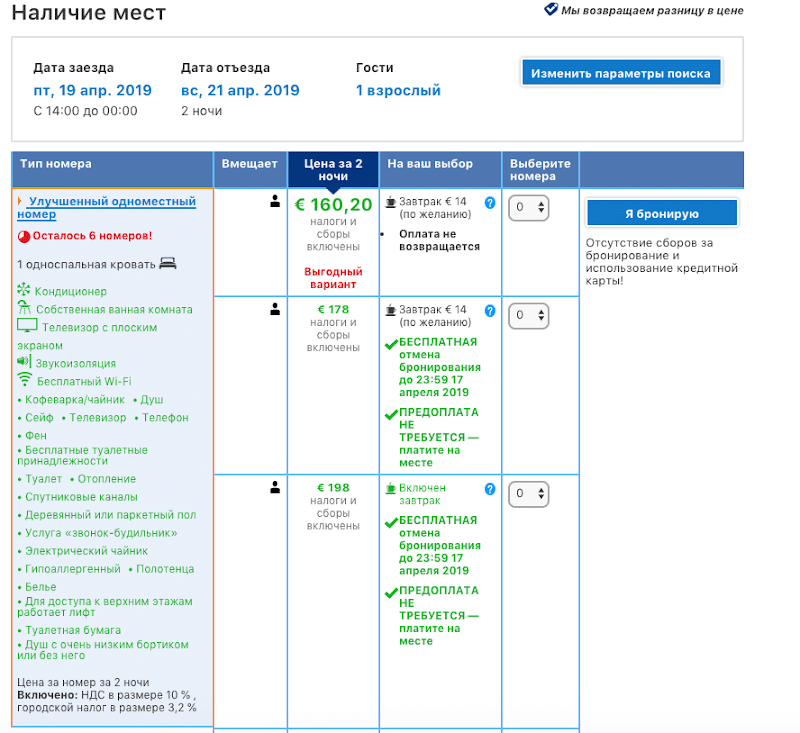Click the free Wi-Fi icon
800x733 pixels.
(24, 379)
